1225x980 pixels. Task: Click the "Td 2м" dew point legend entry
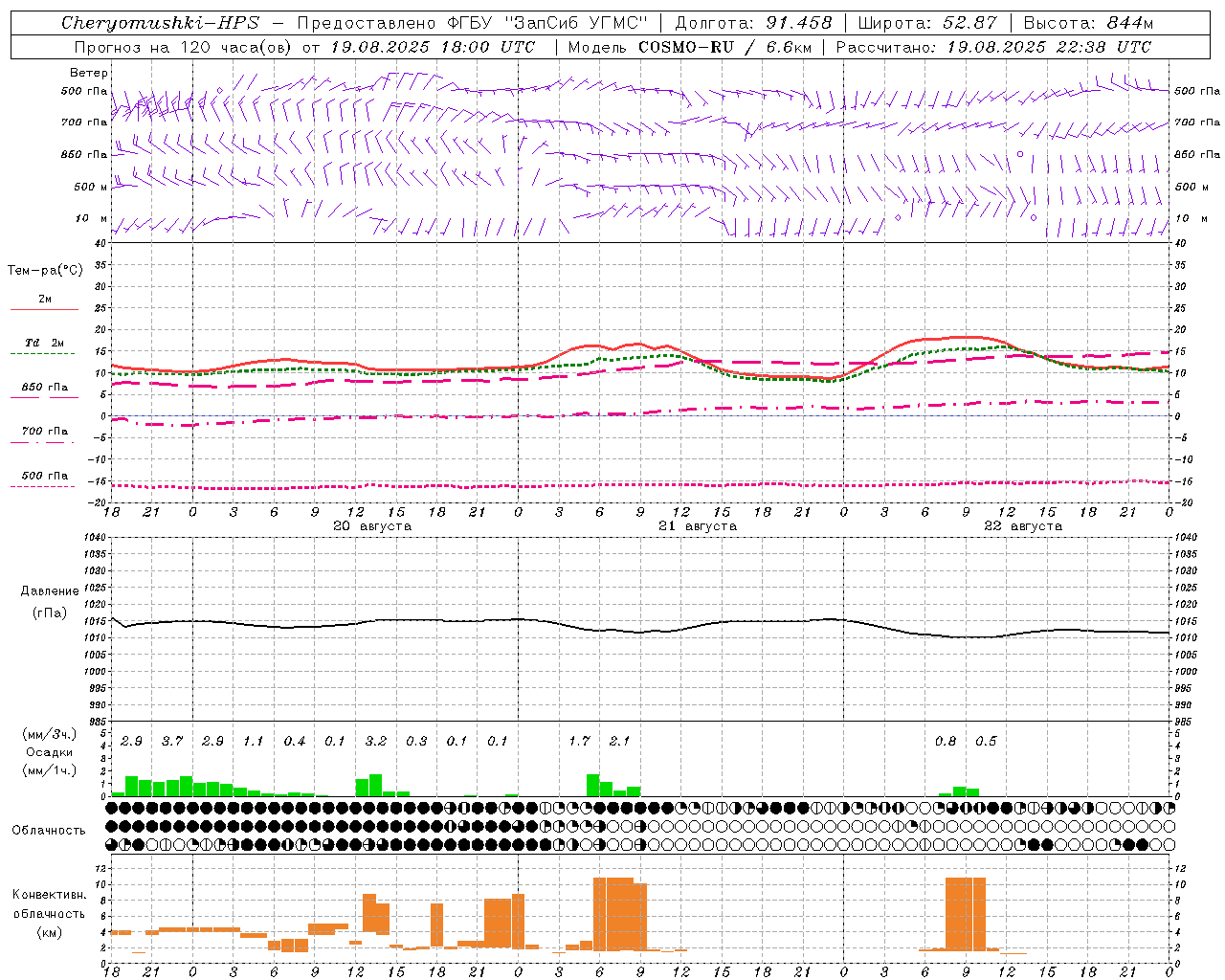45,343
